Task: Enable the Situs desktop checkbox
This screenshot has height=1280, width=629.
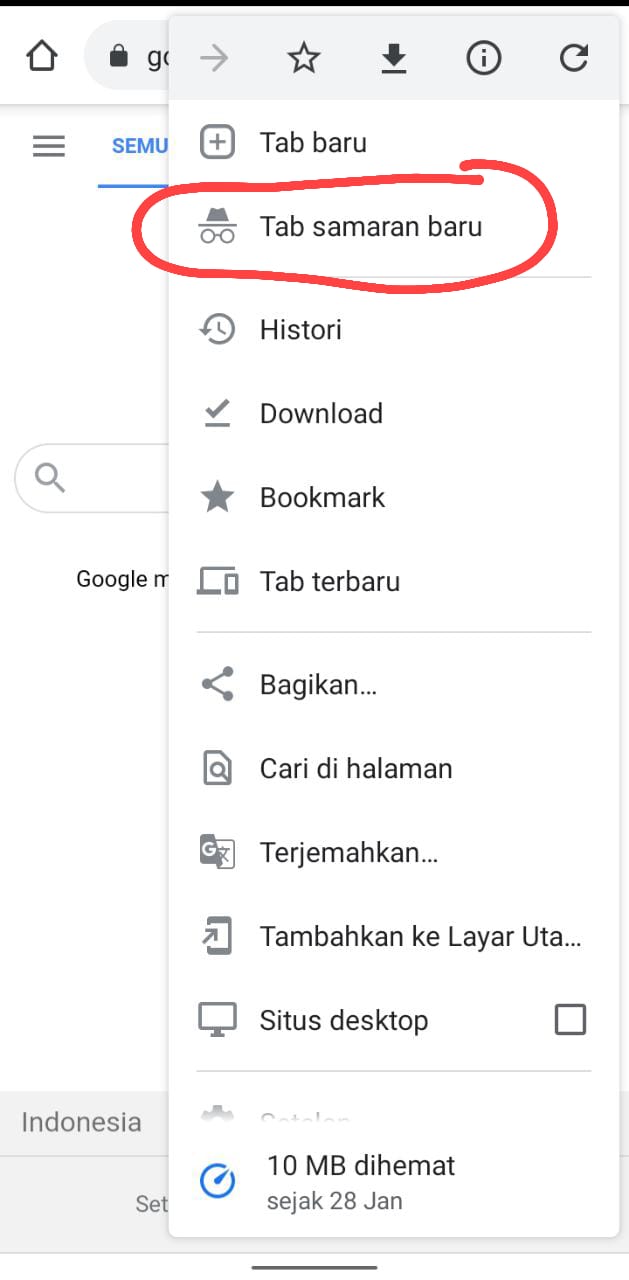Action: pos(570,1019)
